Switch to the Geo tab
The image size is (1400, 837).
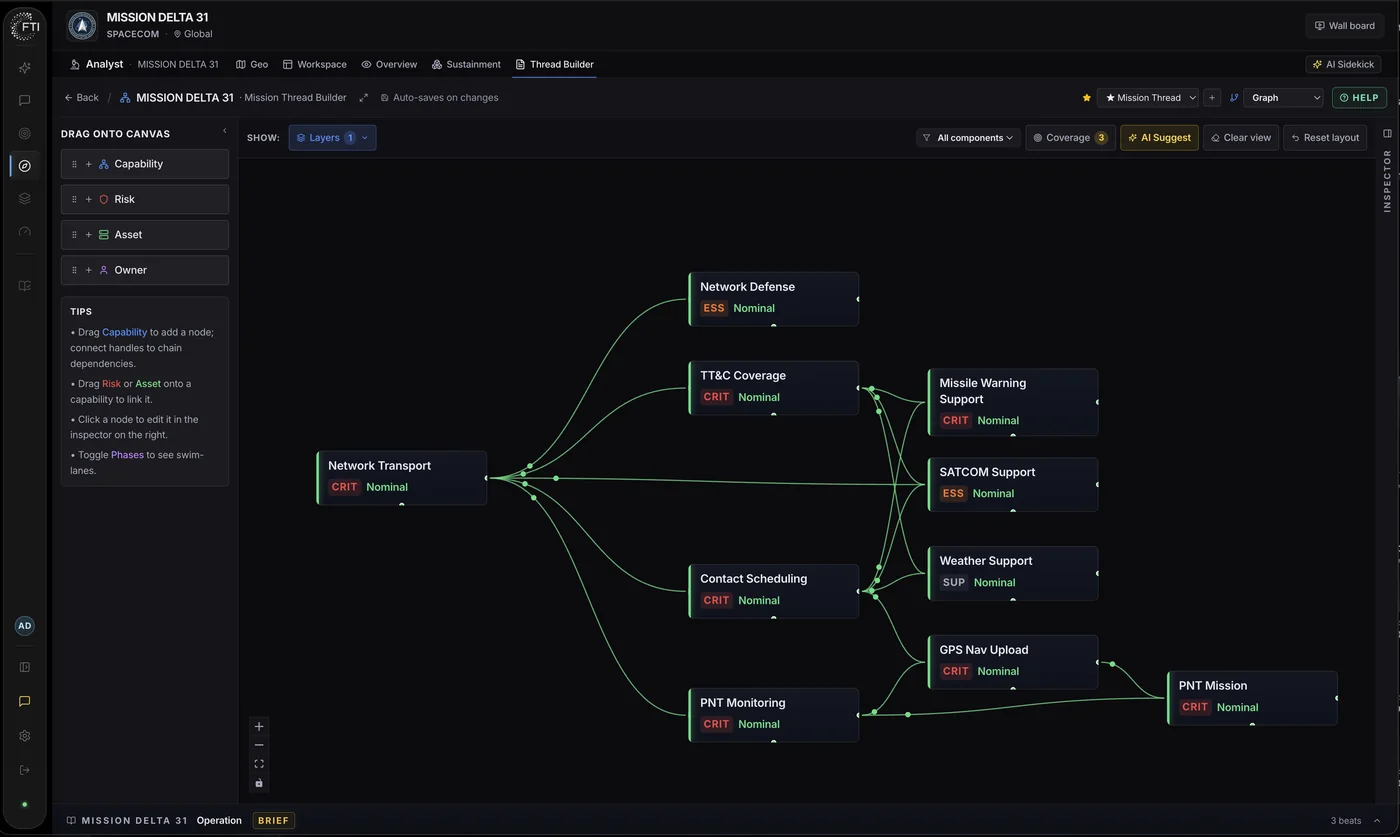pyautogui.click(x=252, y=64)
